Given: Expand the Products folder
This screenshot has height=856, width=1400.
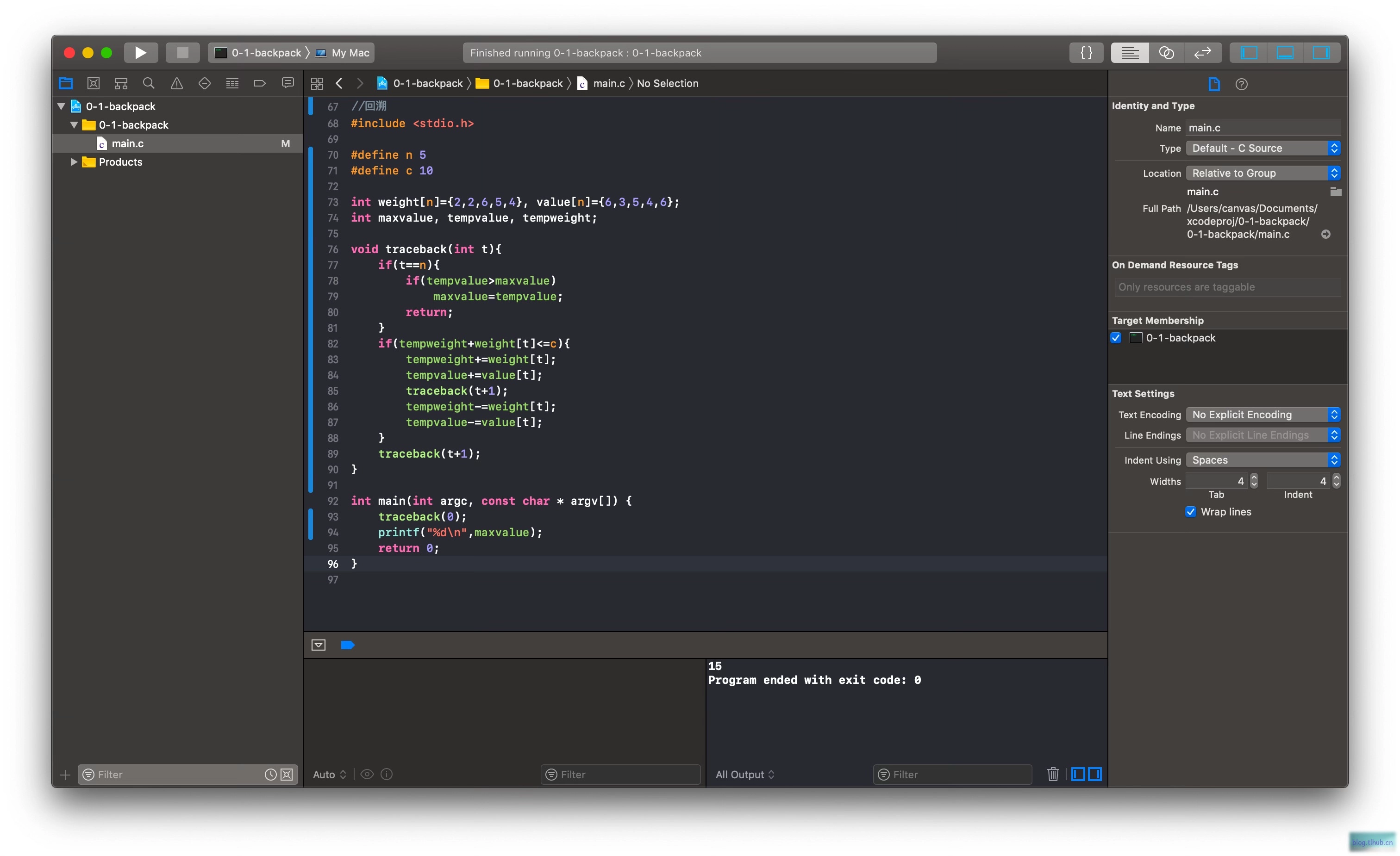Looking at the screenshot, I should 74,162.
